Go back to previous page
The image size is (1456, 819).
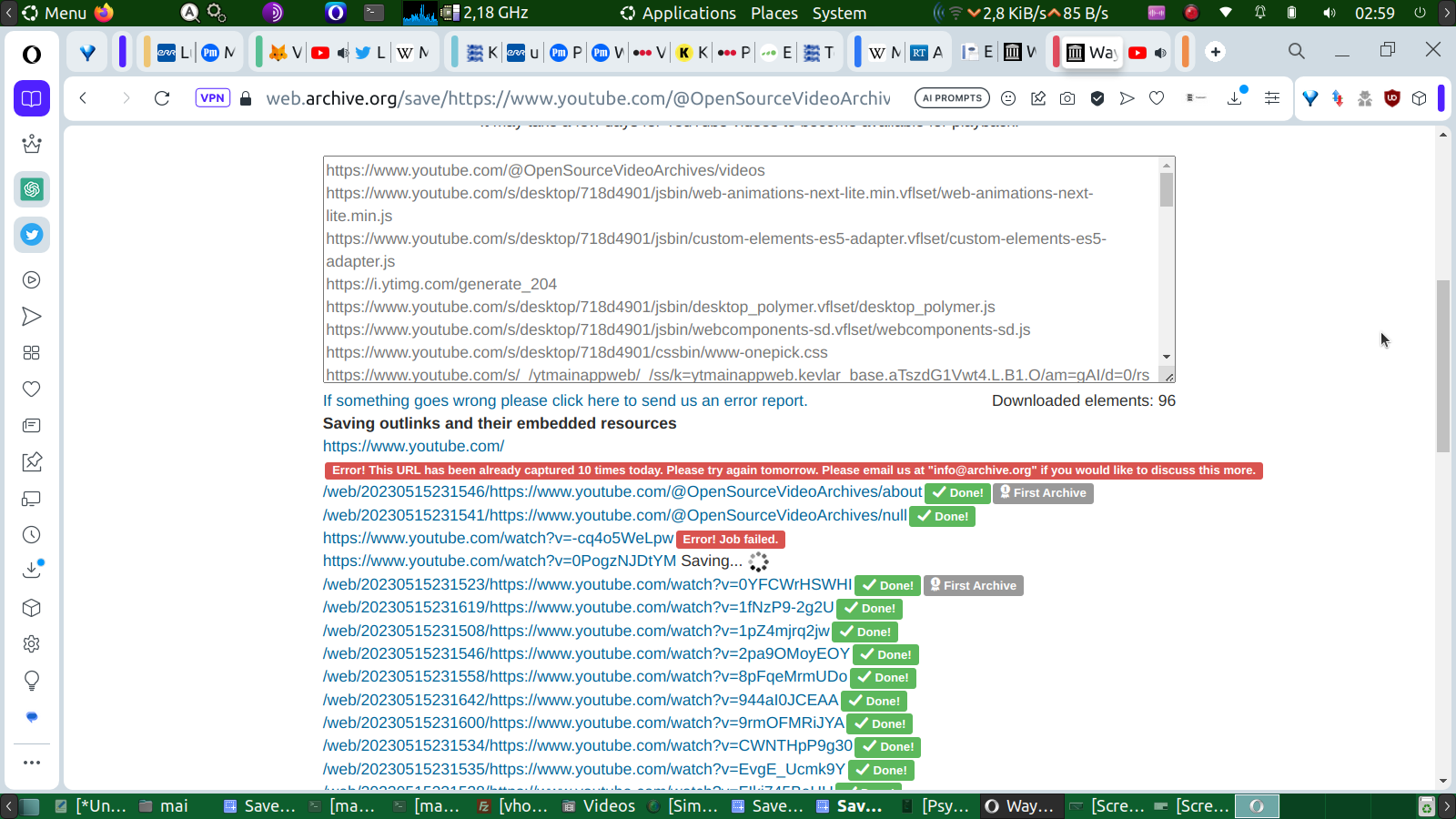pos(83,98)
